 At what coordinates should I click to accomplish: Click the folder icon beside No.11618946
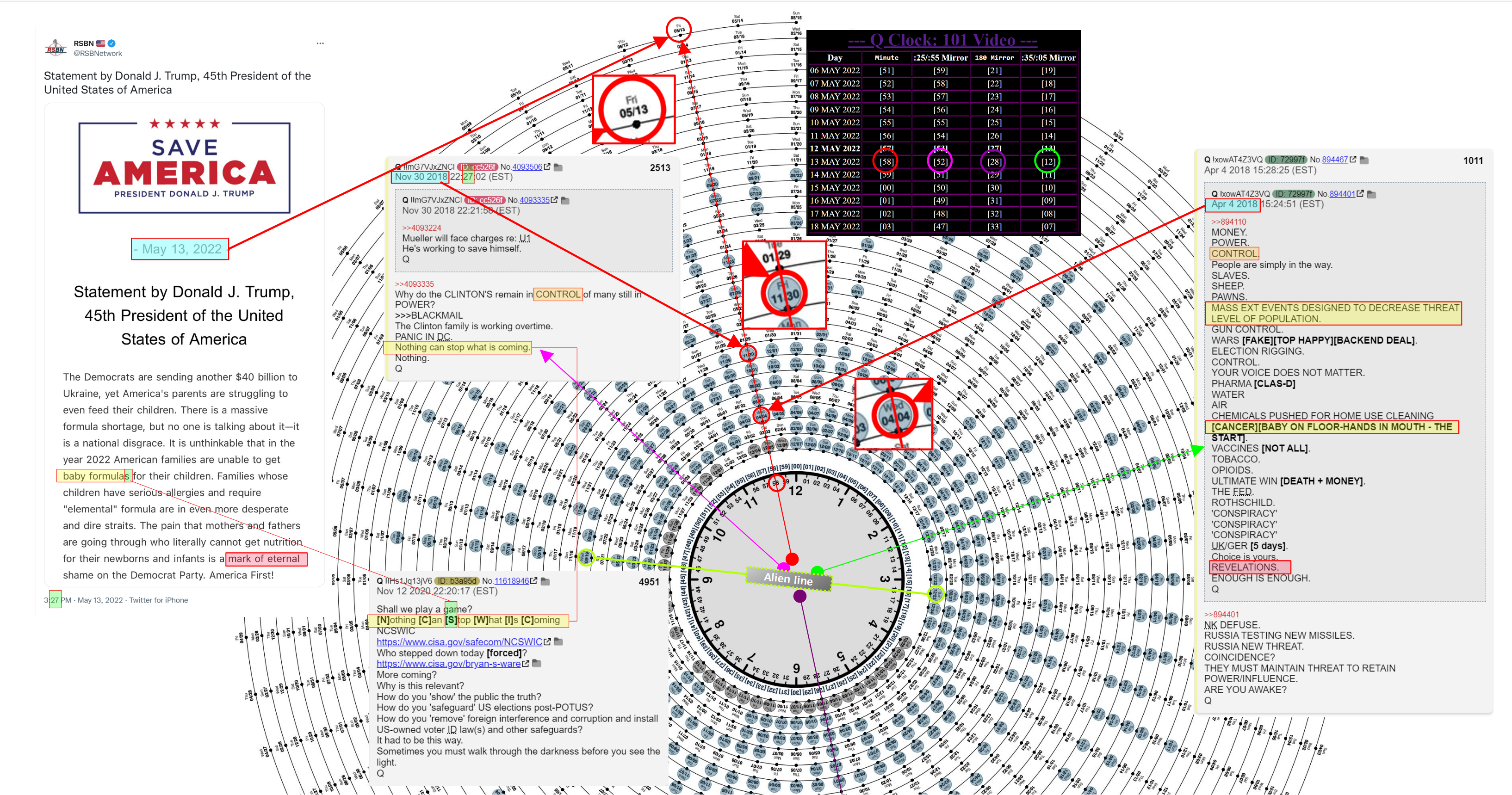click(545, 581)
